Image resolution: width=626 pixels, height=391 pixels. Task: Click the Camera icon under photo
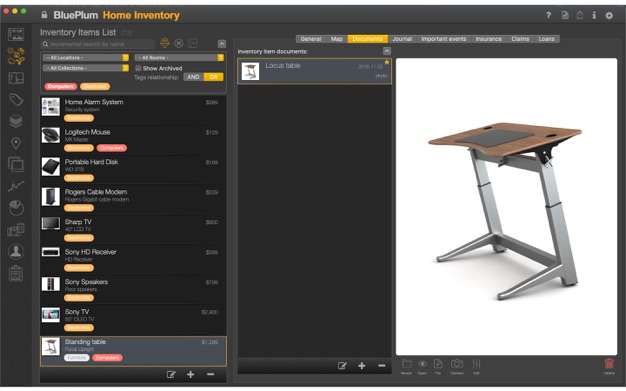click(x=457, y=366)
